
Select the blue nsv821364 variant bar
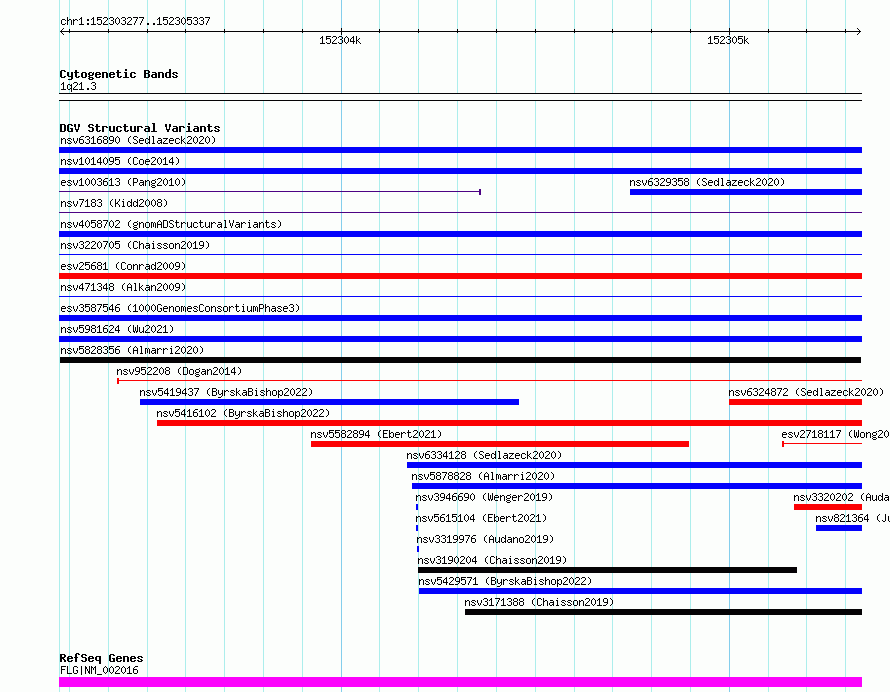[x=839, y=528]
